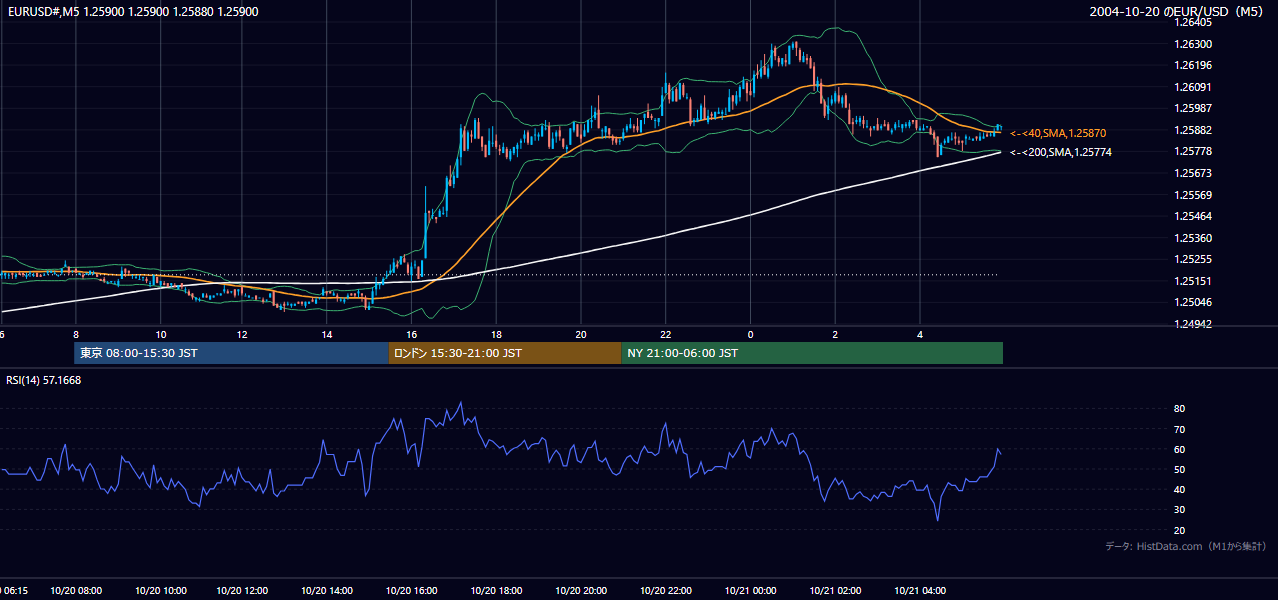Click price axis label 1.24942
1278x600 pixels.
1193,324
